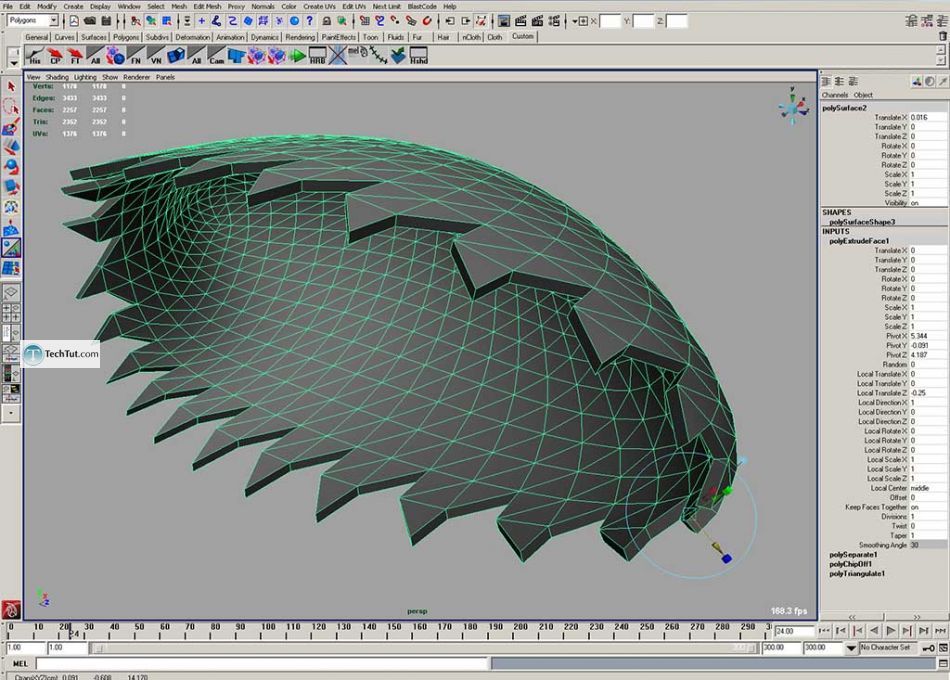Click the save scene icon
Image resolution: width=950 pixels, height=680 pixels.
coord(106,21)
